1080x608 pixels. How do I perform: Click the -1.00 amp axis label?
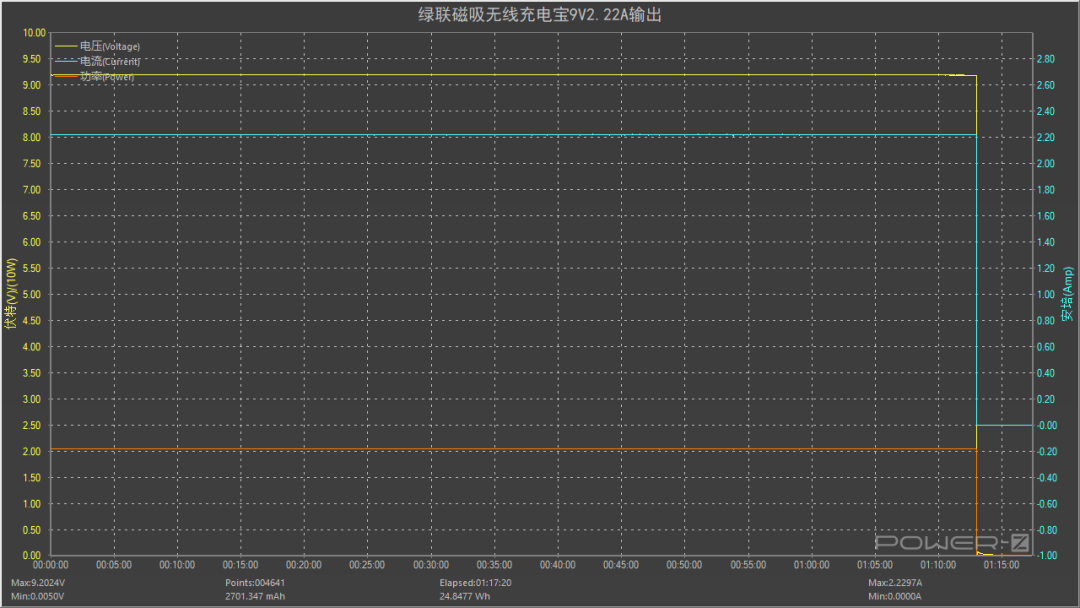[1047, 556]
